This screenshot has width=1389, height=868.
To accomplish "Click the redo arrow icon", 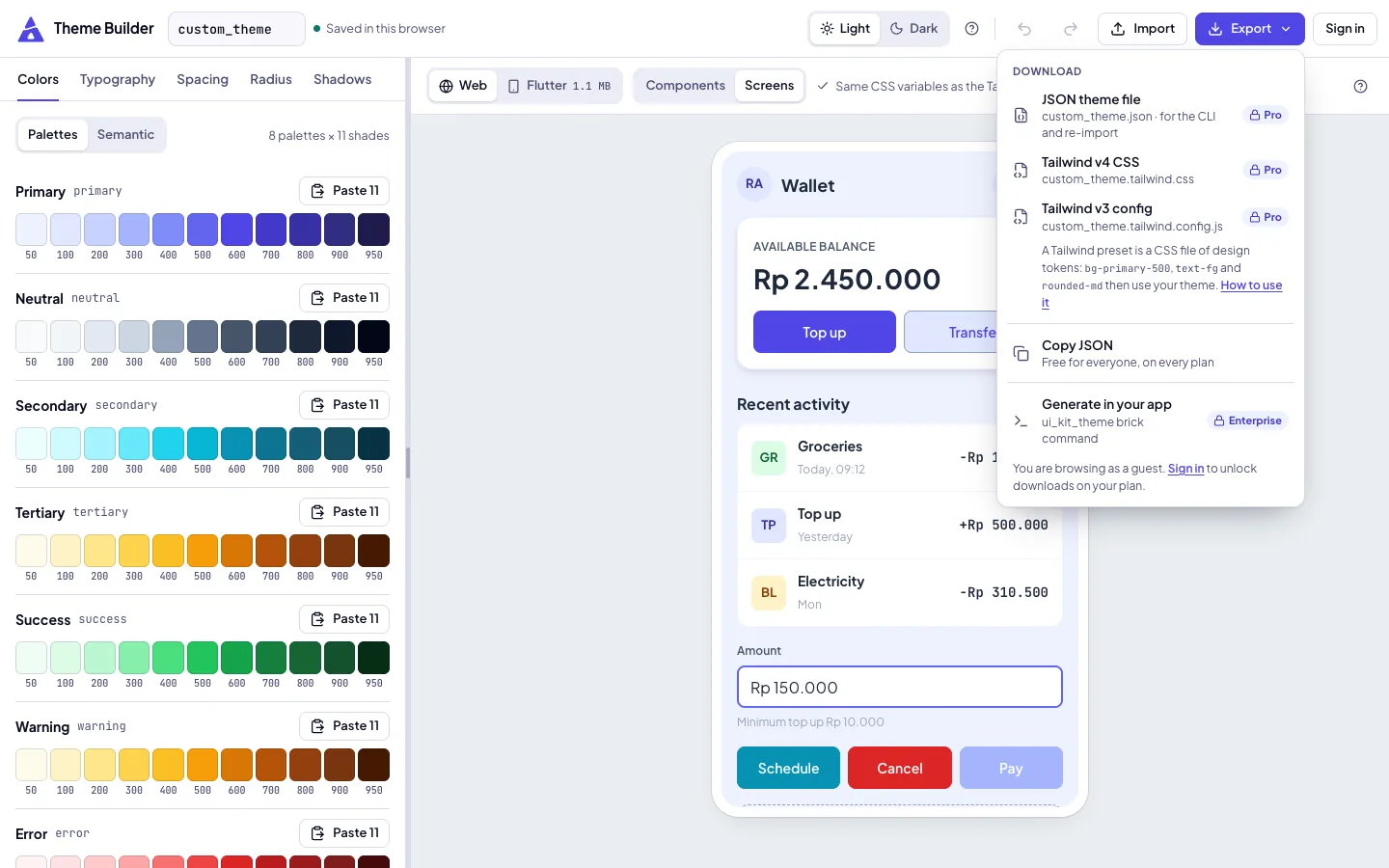I will [1071, 29].
